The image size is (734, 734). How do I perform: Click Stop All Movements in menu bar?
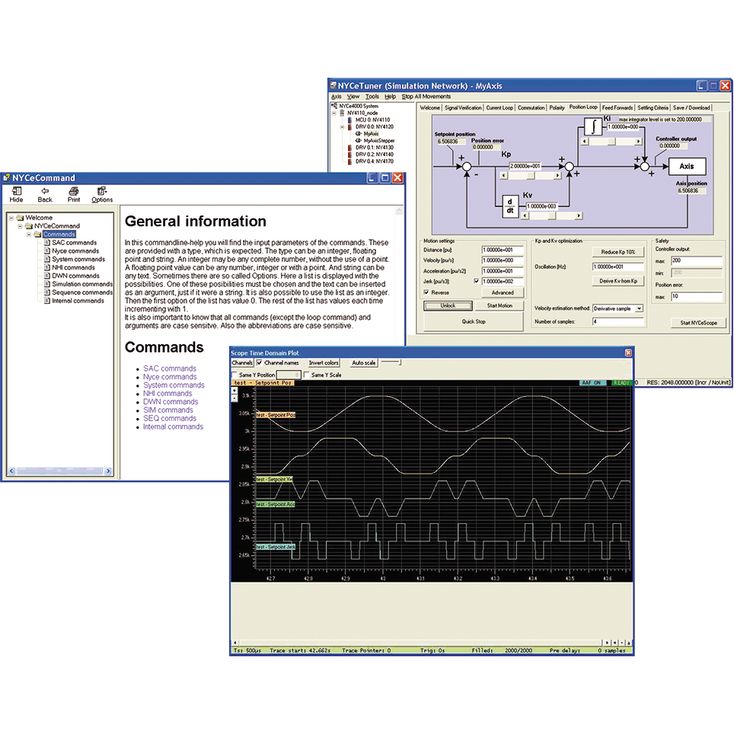pyautogui.click(x=426, y=96)
